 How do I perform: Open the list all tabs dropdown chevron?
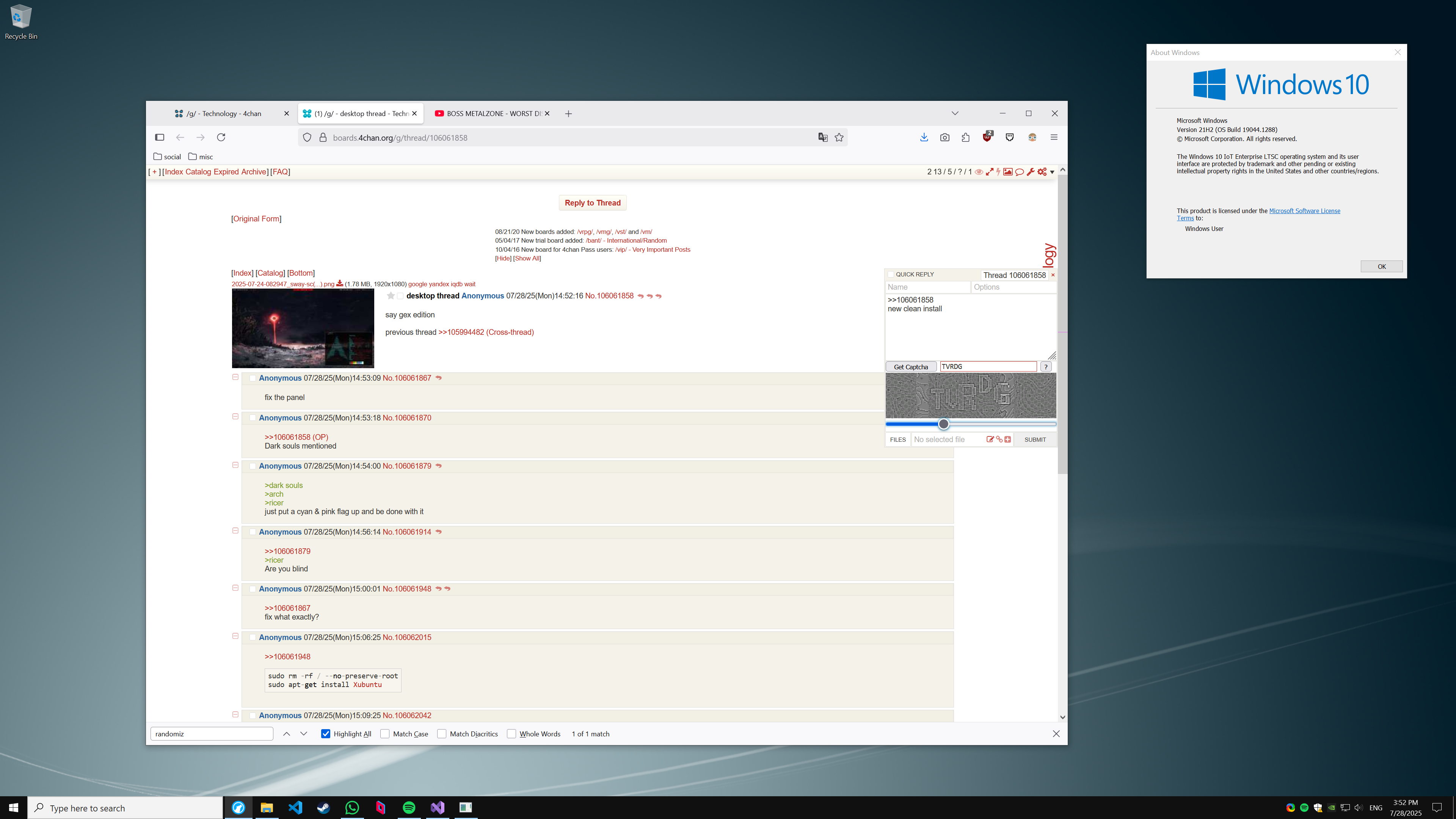(x=955, y=114)
